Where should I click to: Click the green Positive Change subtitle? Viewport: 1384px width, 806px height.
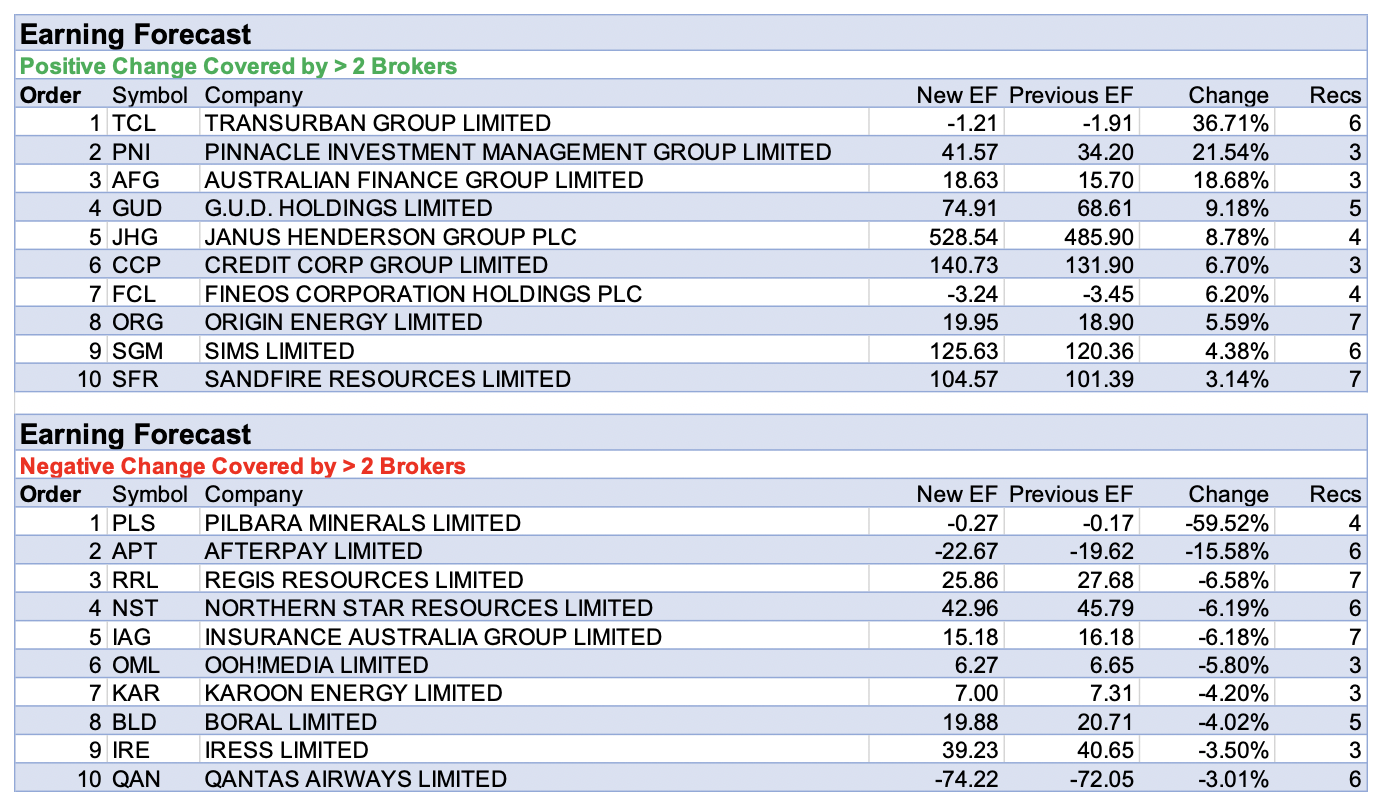pyautogui.click(x=238, y=66)
